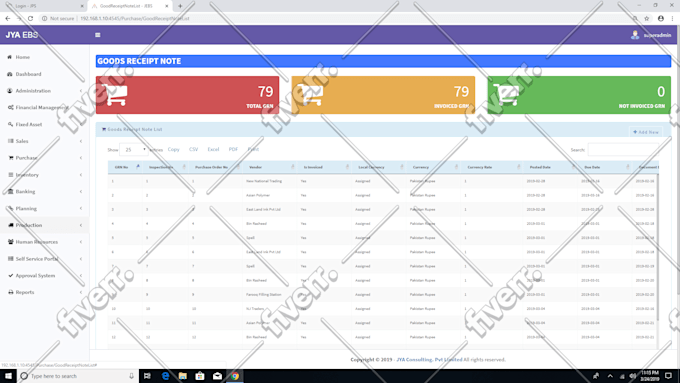The height and width of the screenshot is (383, 680).
Task: Click the Reports printer icon
Action: click(x=10, y=292)
